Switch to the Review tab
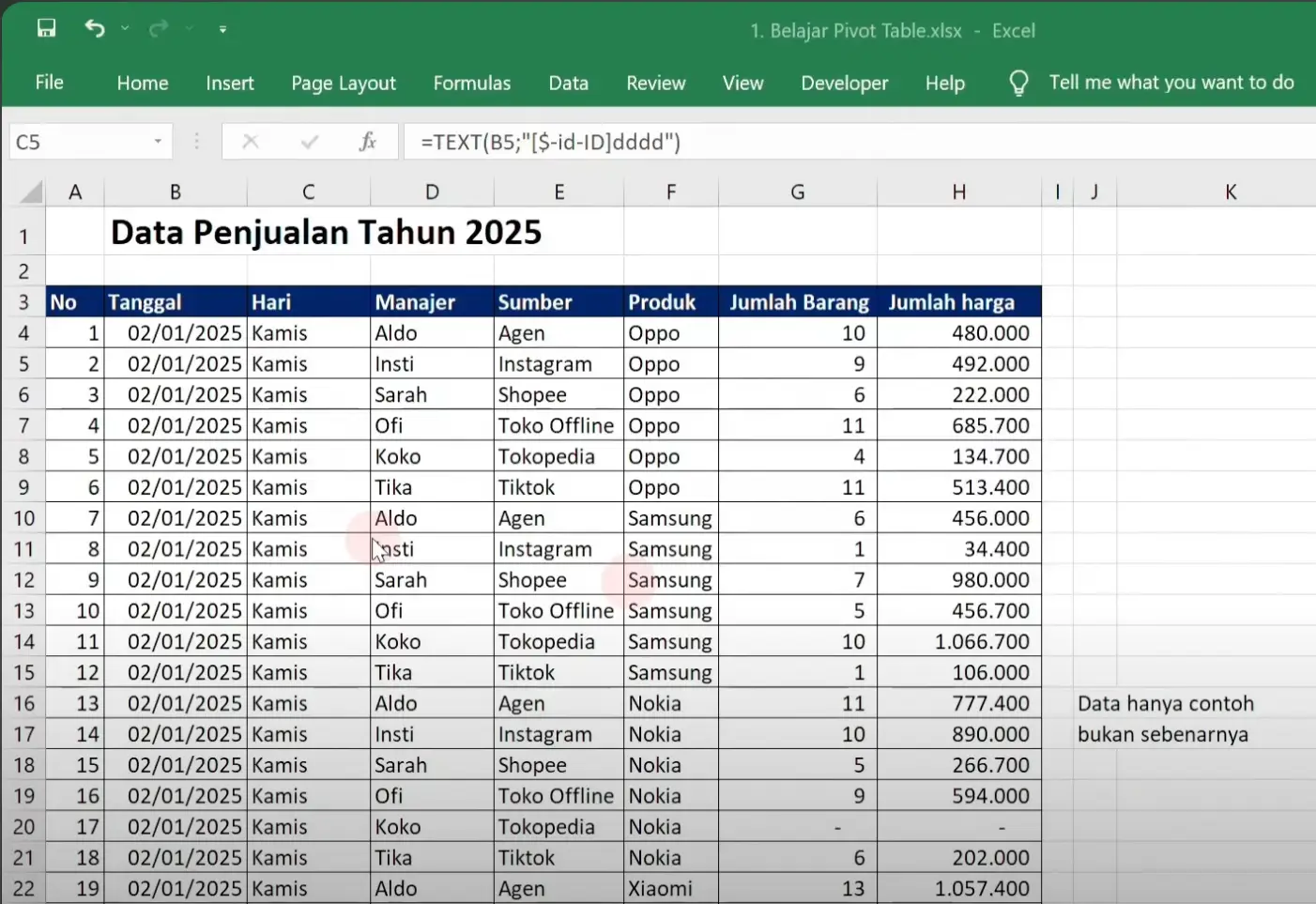The image size is (1316, 904). click(x=656, y=83)
